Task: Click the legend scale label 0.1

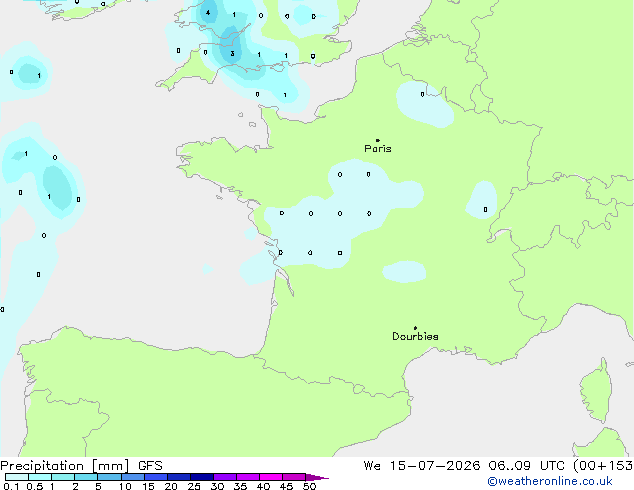Action: click(x=11, y=486)
